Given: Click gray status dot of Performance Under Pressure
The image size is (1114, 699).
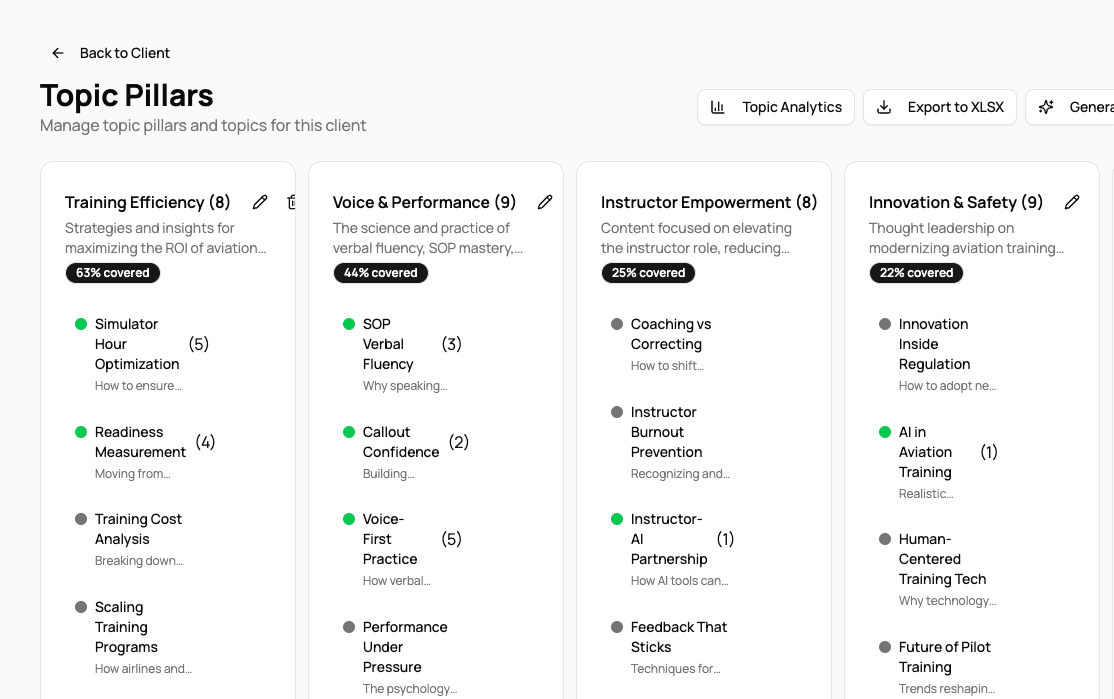Looking at the screenshot, I should point(349,627).
